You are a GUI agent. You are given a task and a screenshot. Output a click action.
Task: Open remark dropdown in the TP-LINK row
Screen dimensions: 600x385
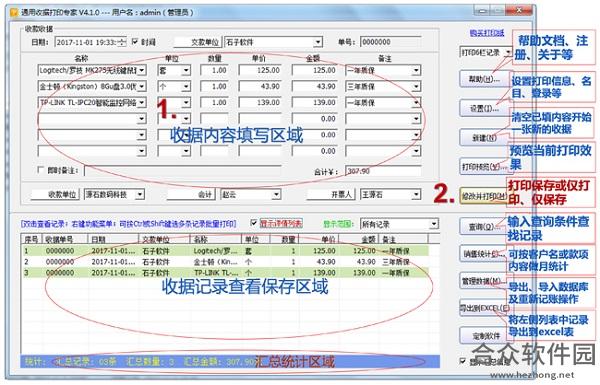click(x=416, y=103)
